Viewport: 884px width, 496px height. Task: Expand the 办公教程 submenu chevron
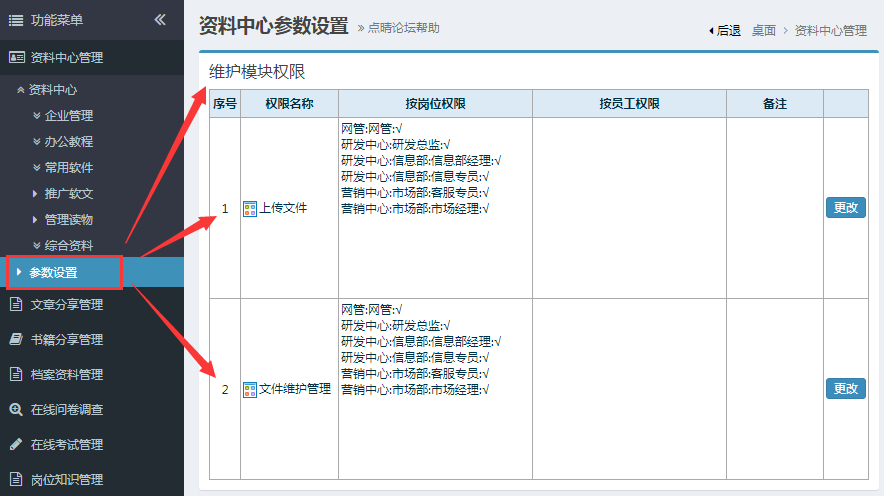point(36,141)
